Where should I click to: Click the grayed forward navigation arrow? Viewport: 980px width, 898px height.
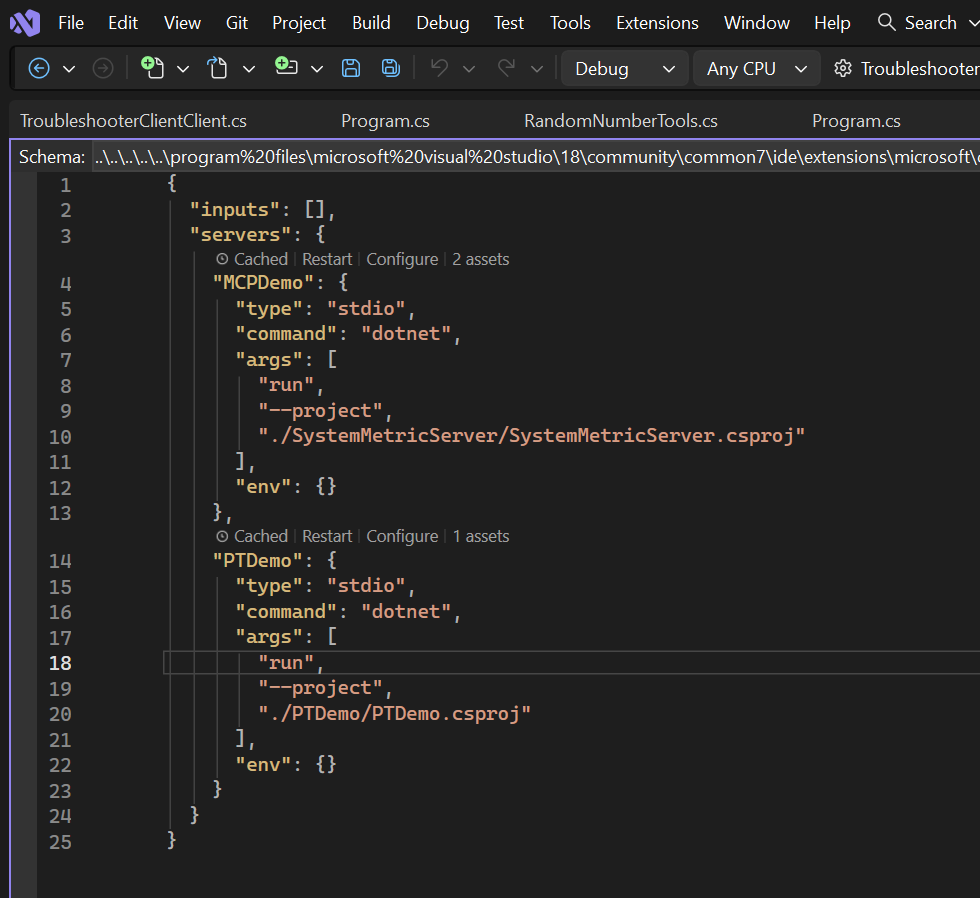point(102,69)
